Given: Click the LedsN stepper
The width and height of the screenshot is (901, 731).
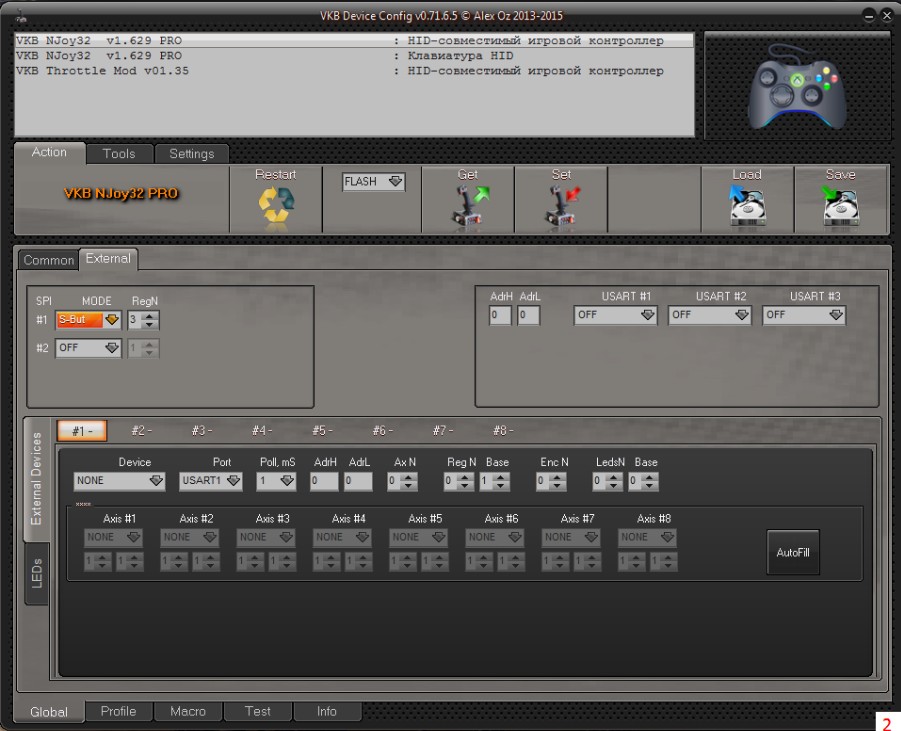Looking at the screenshot, I should click(x=608, y=481).
